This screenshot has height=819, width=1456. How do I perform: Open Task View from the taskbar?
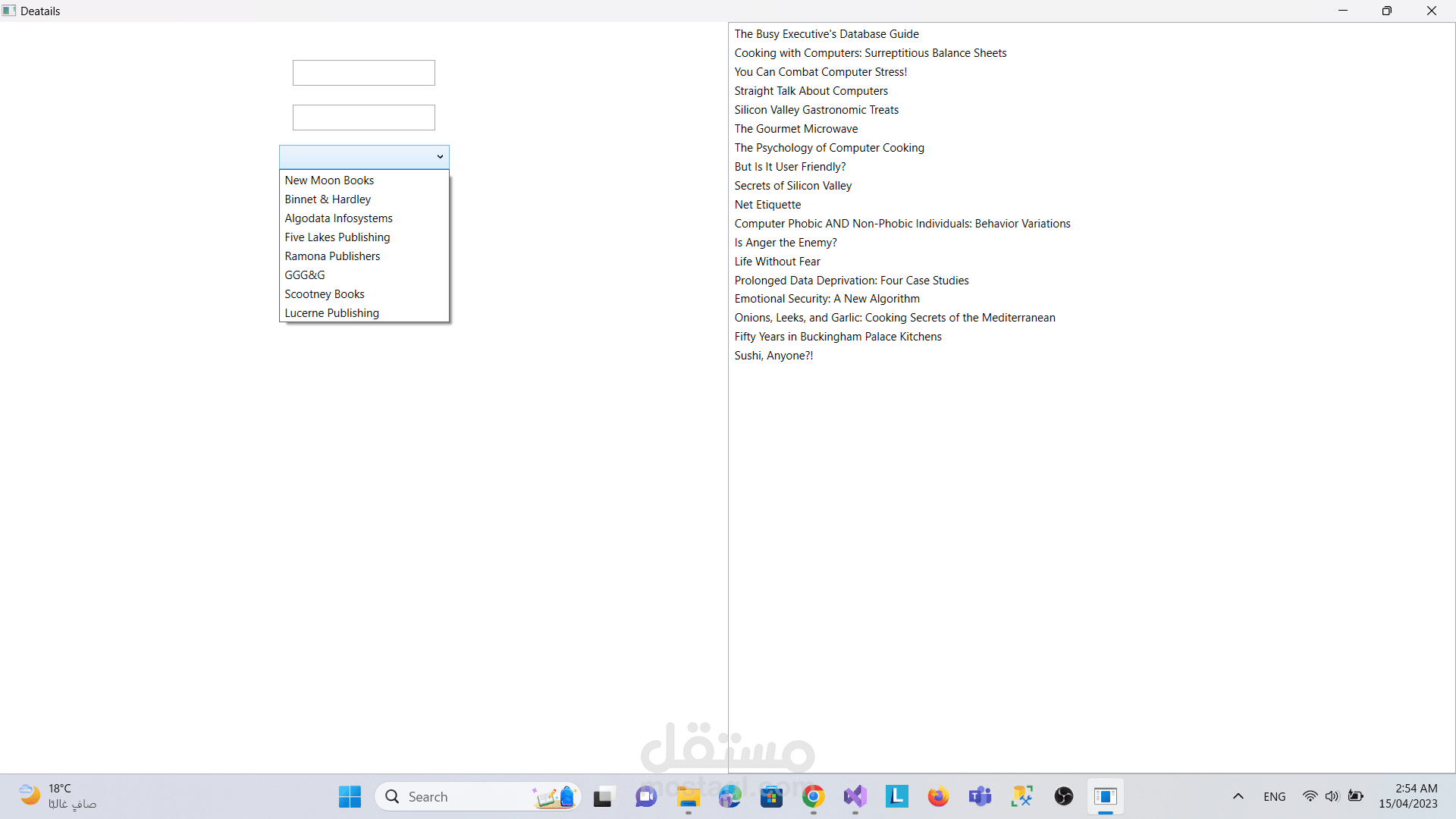603,796
